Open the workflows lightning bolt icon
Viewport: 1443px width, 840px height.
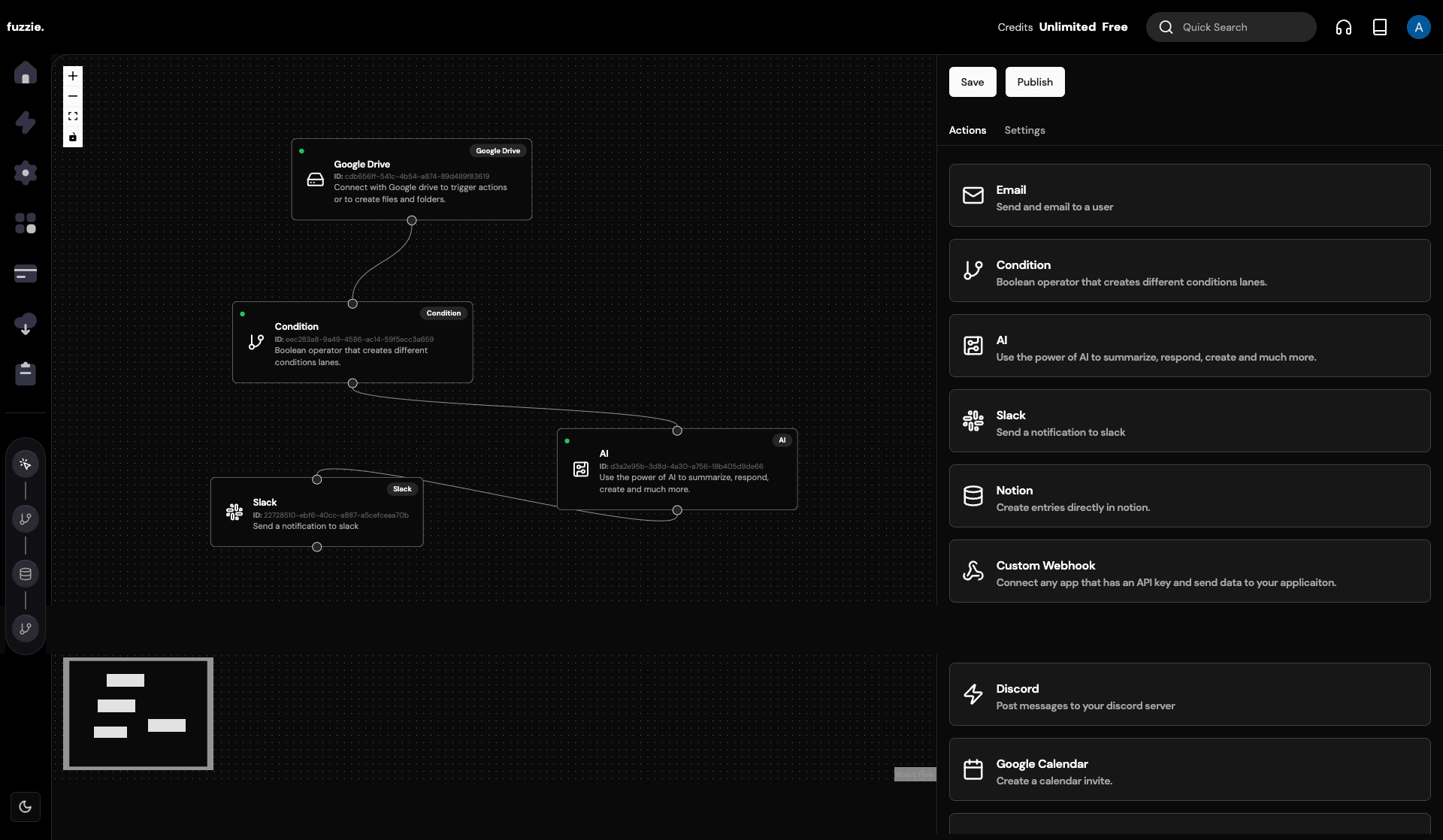point(26,122)
